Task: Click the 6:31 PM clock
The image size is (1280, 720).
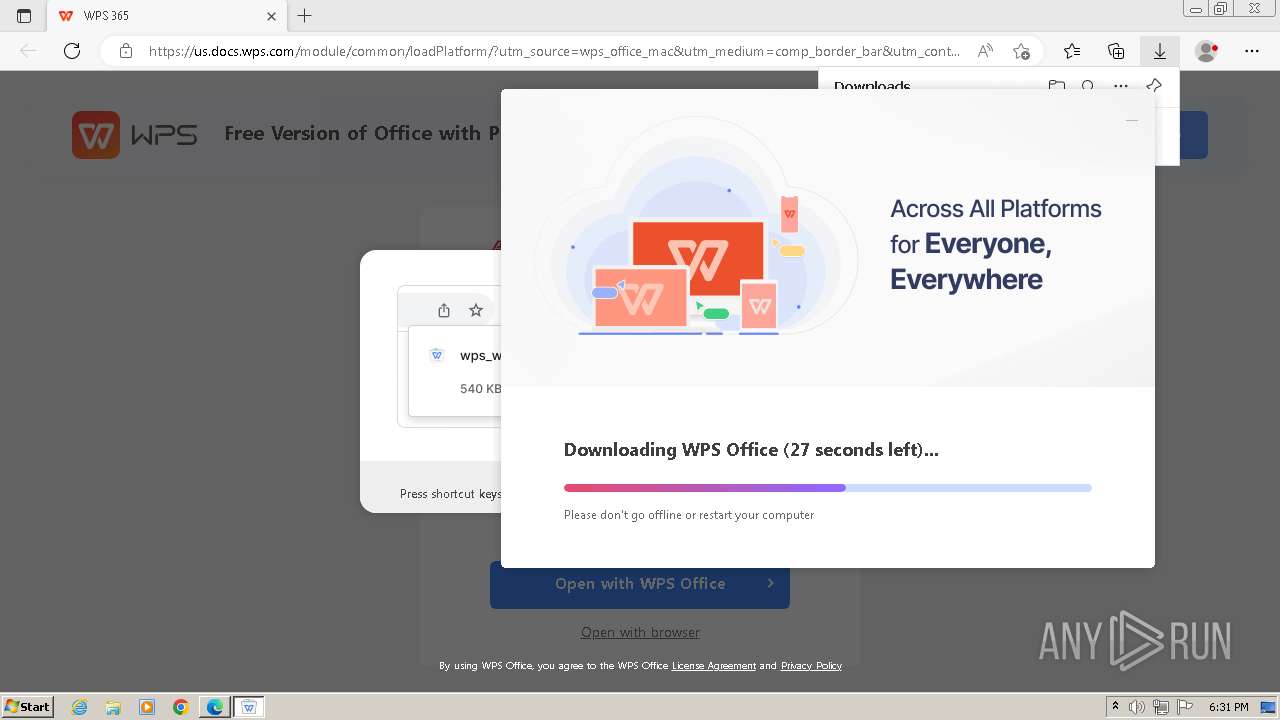Action: pyautogui.click(x=1229, y=707)
